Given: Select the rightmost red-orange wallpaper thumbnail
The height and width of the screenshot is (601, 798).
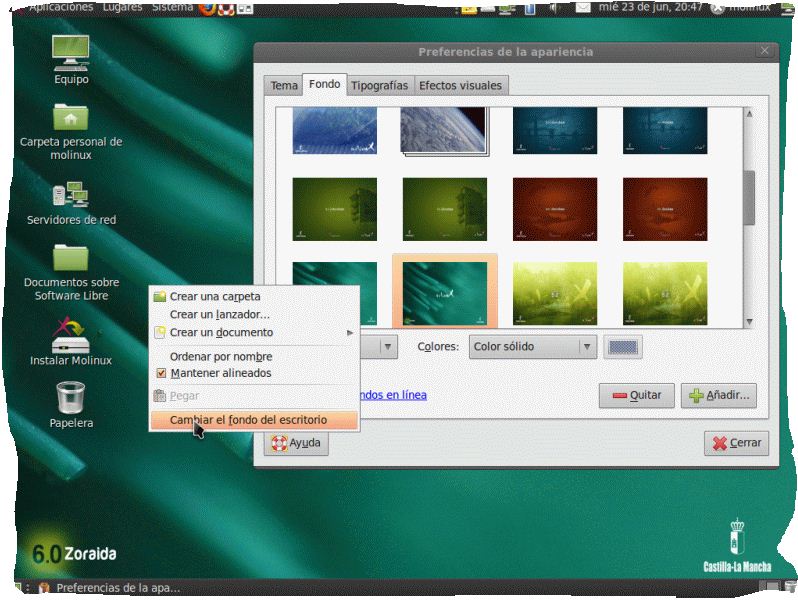Looking at the screenshot, I should [x=665, y=209].
